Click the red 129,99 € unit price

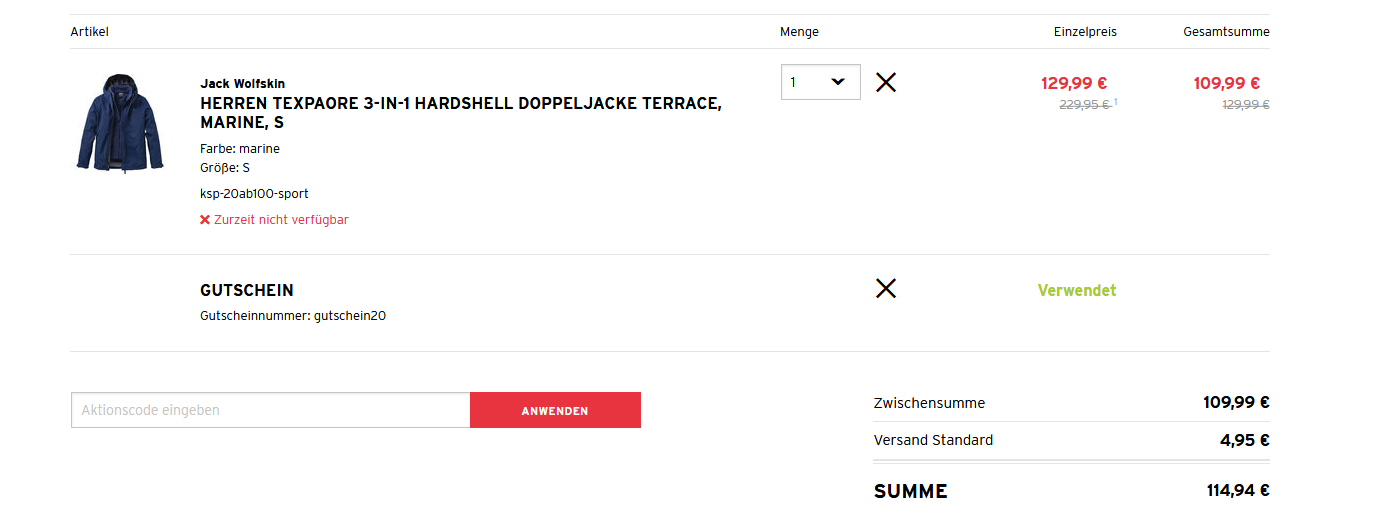pos(1074,83)
